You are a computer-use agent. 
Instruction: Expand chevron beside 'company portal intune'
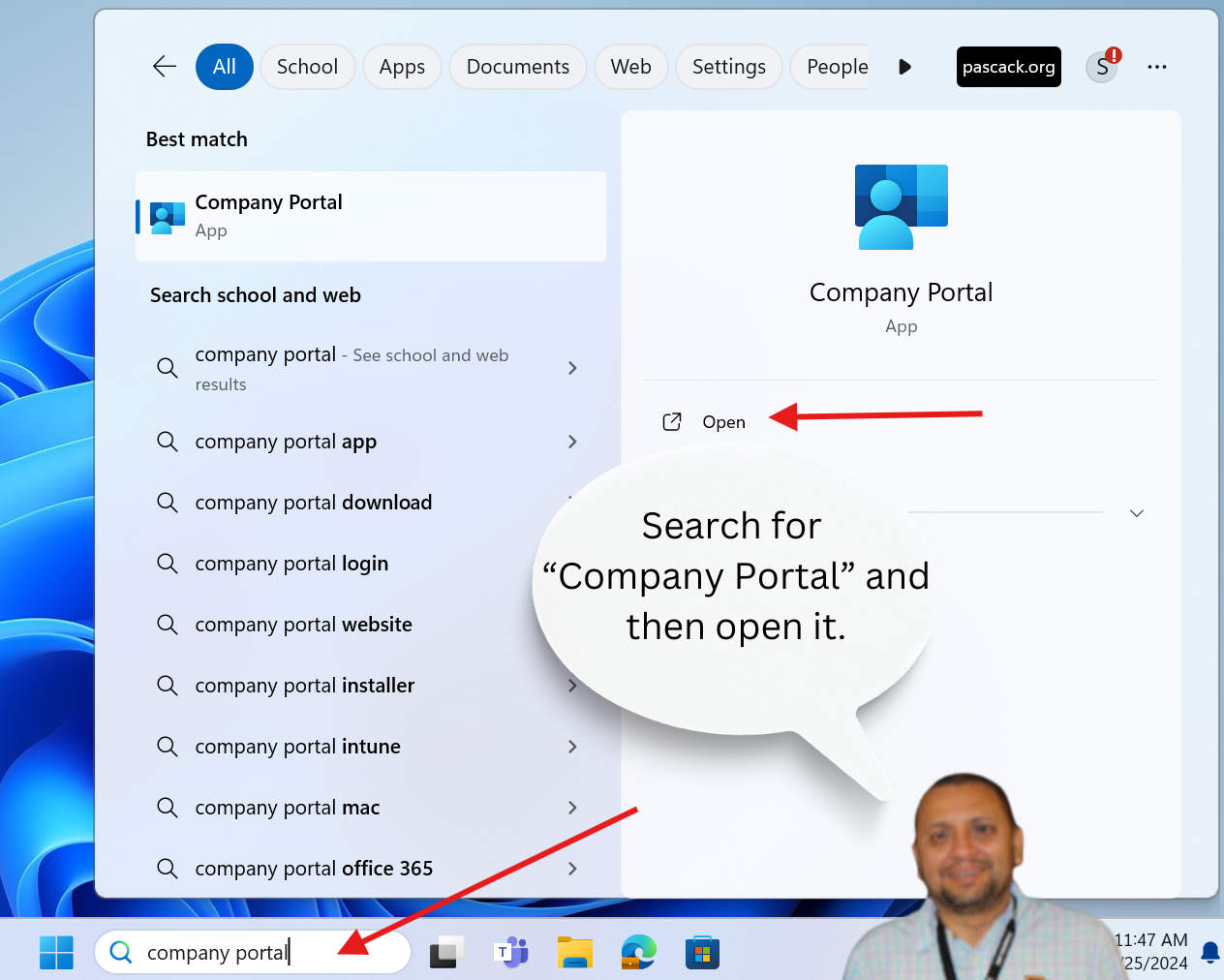coord(572,747)
